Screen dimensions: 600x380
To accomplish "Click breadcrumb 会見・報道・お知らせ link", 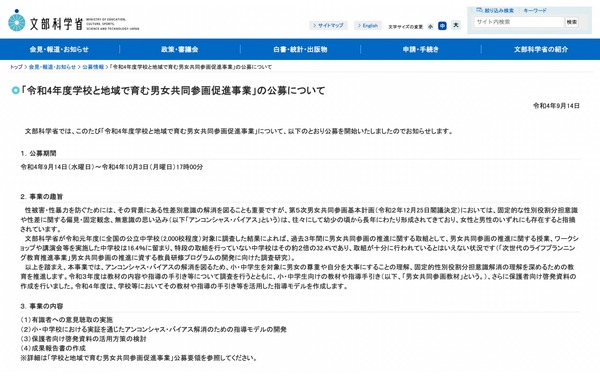I will click(52, 67).
